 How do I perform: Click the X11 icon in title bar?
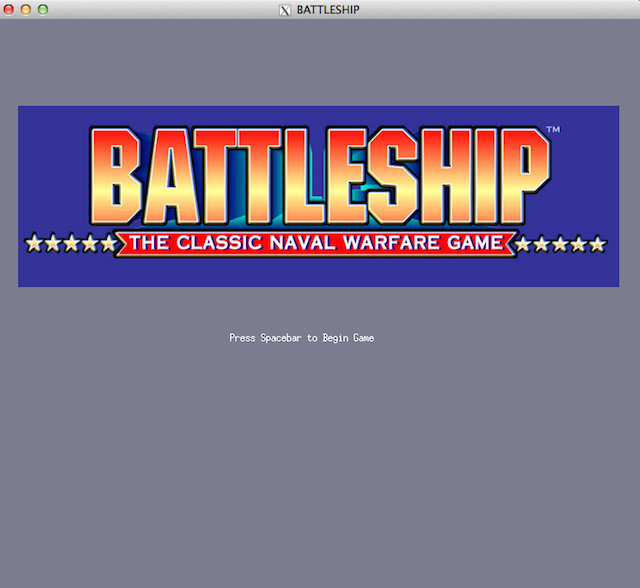tap(285, 10)
